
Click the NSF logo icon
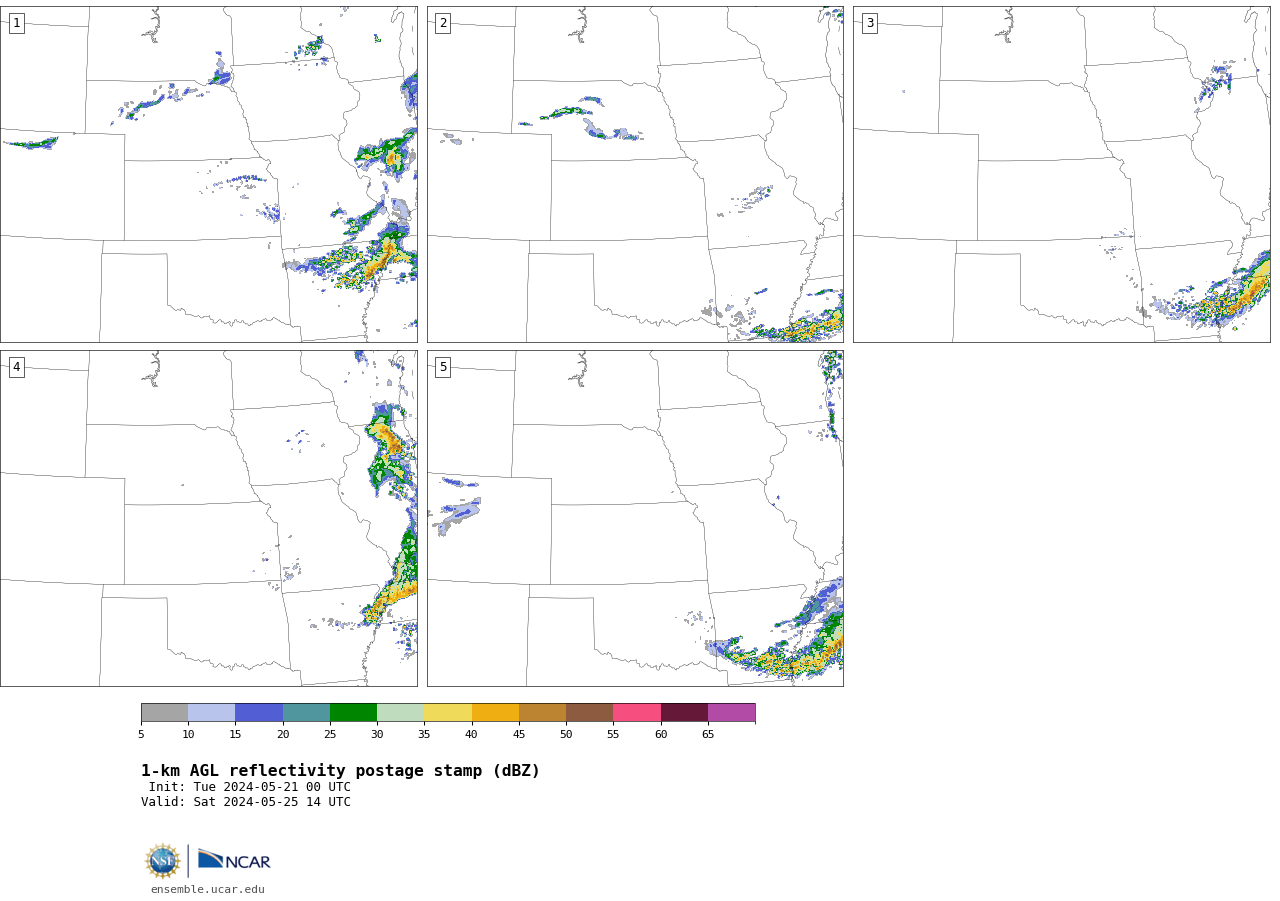(163, 861)
